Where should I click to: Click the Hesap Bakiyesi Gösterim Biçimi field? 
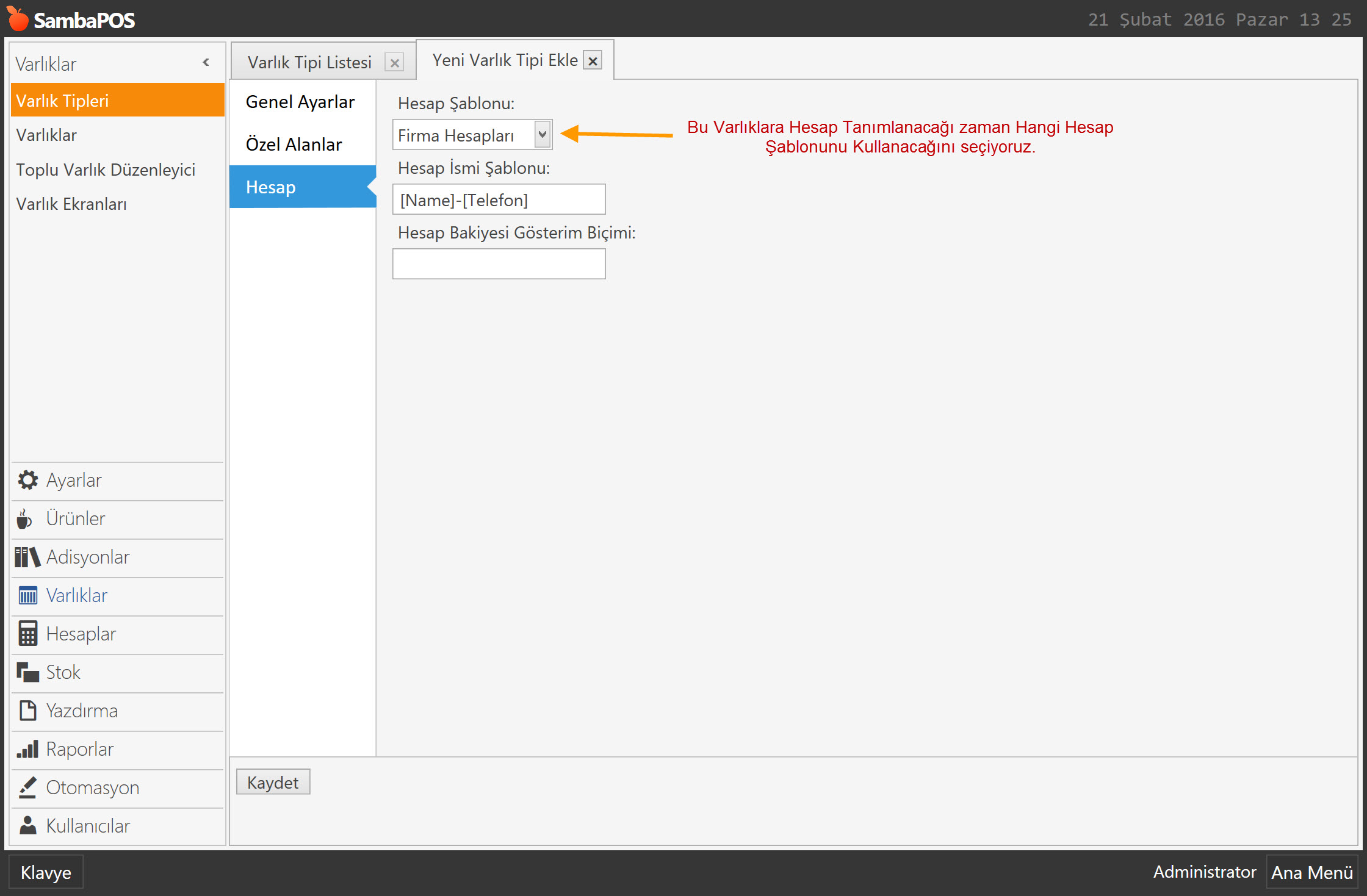tap(499, 264)
